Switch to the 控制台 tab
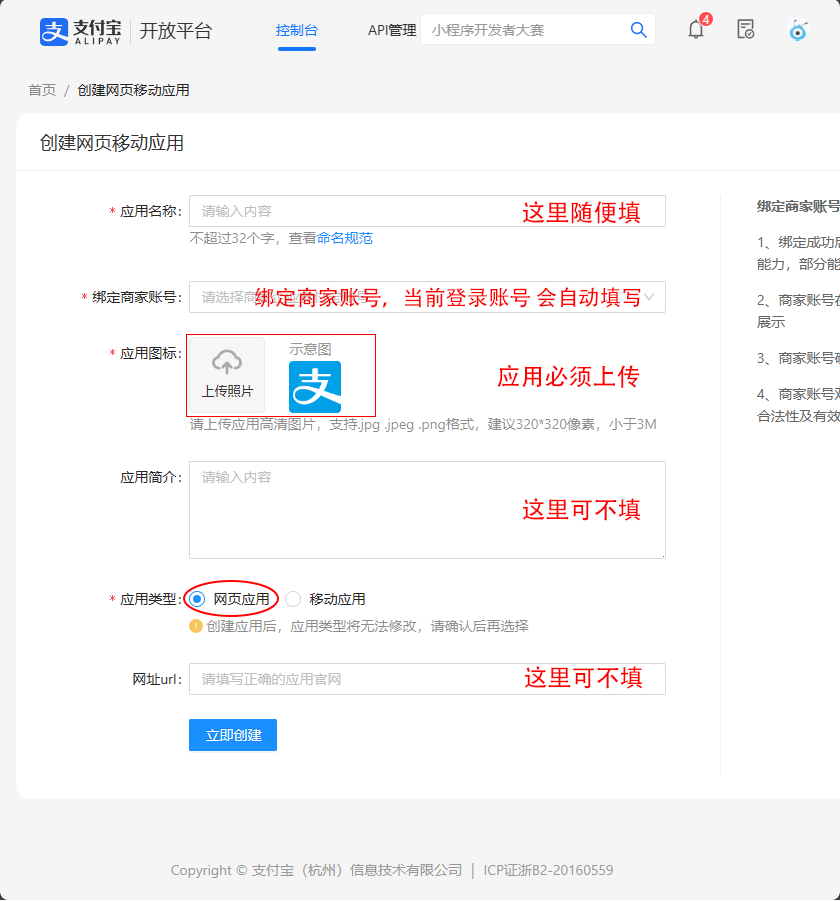840x901 pixels. (296, 30)
